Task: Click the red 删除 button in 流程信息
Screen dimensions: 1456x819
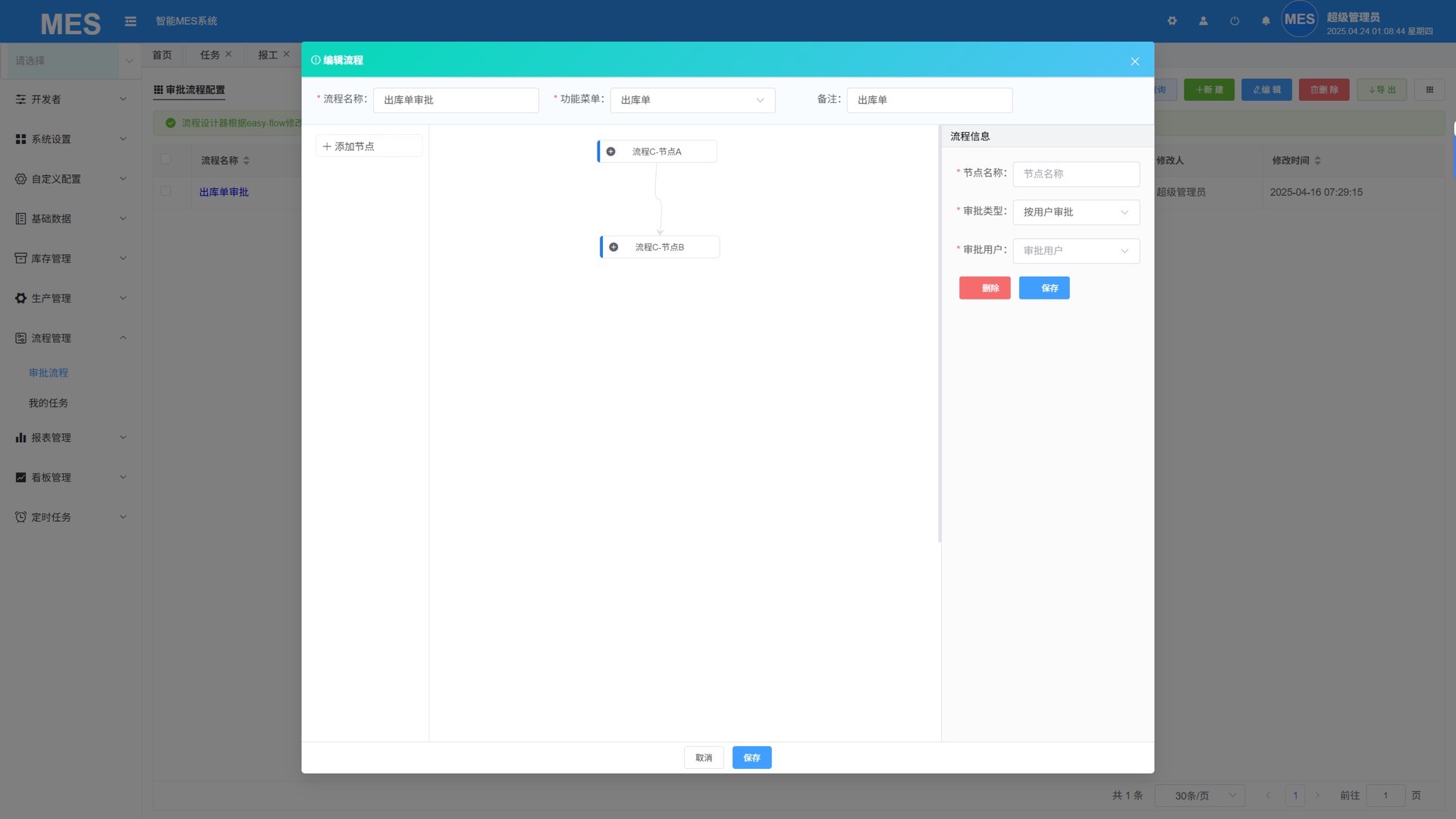Action: point(984,288)
